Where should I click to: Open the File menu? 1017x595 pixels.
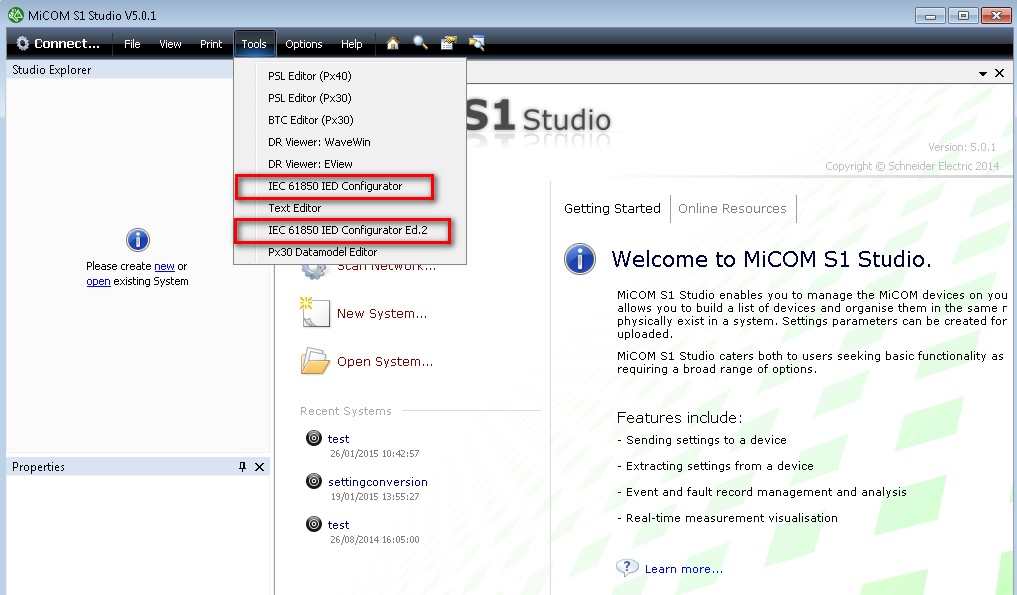tap(132, 44)
